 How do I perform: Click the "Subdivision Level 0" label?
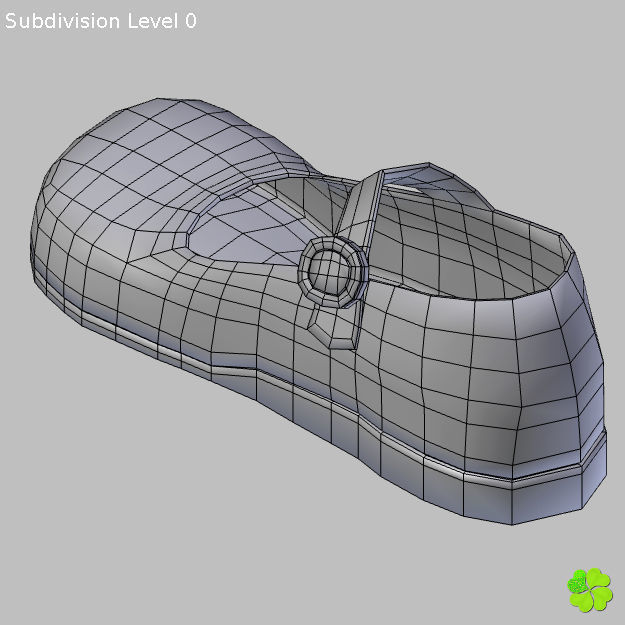100,21
